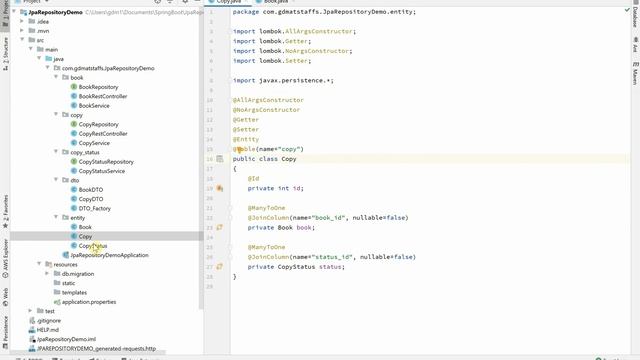This screenshot has height=360, width=640.
Task: Select the com.gdmatstaffs.JpaRepositoryDemo package
Action: tap(108, 68)
